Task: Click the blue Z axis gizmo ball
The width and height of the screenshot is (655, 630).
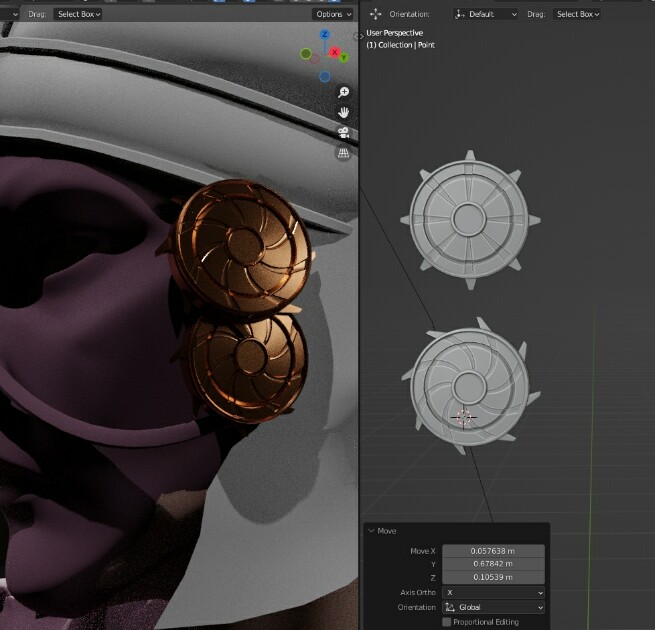Action: [x=325, y=32]
